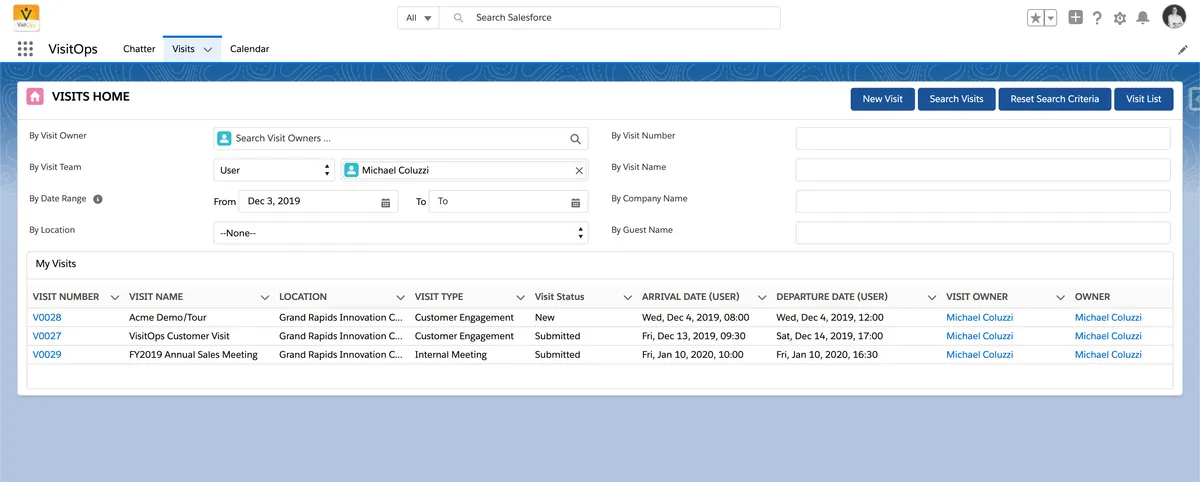Click the Michael Coluzzi user icon

352,170
